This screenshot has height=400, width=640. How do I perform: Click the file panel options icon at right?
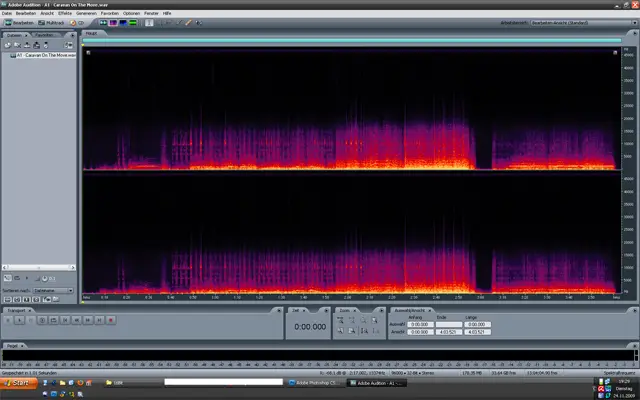[x=68, y=45]
